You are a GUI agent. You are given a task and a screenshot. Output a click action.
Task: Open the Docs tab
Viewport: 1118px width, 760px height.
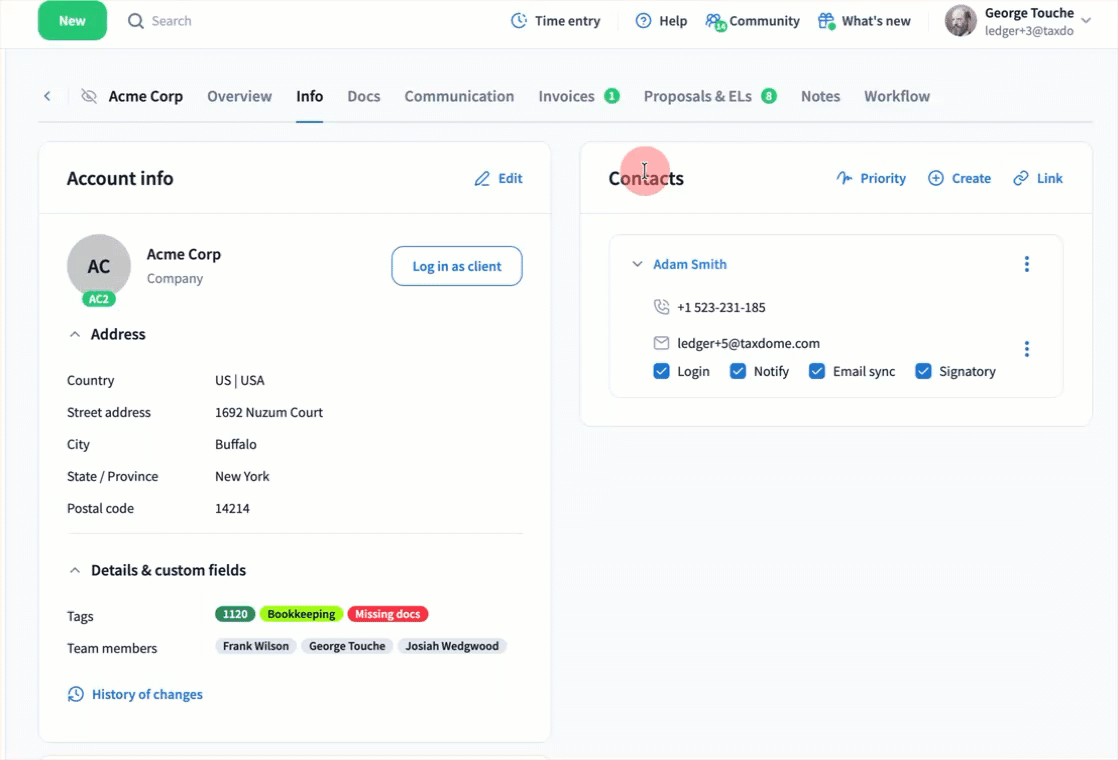click(364, 96)
